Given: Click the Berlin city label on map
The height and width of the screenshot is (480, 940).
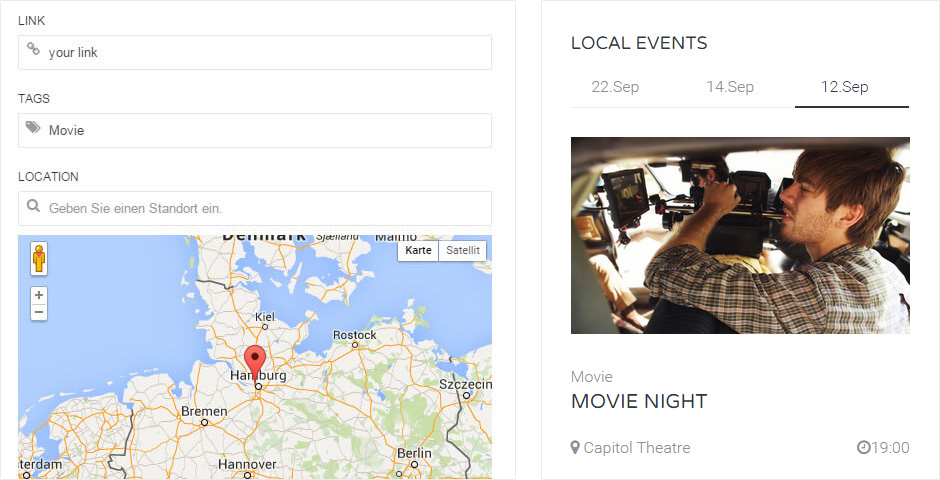Looking at the screenshot, I should pos(414,452).
